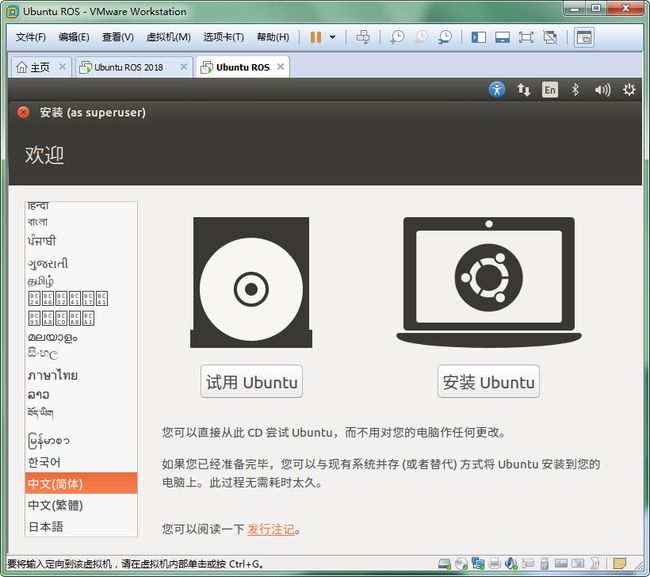This screenshot has height=577, width=650.
Task: Close the 安装 installer window
Action: (24, 112)
